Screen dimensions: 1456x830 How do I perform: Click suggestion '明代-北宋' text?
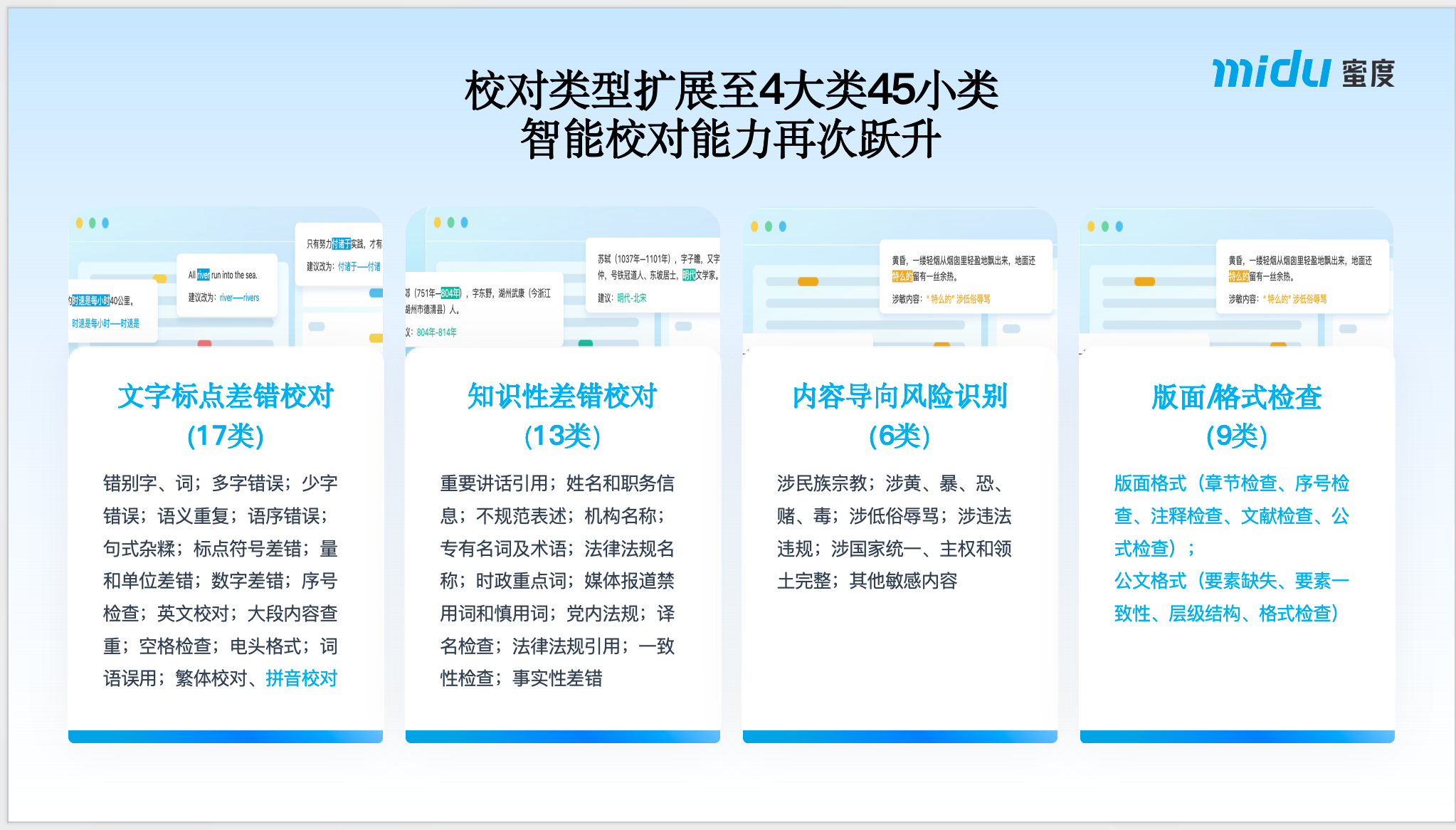coord(631,298)
